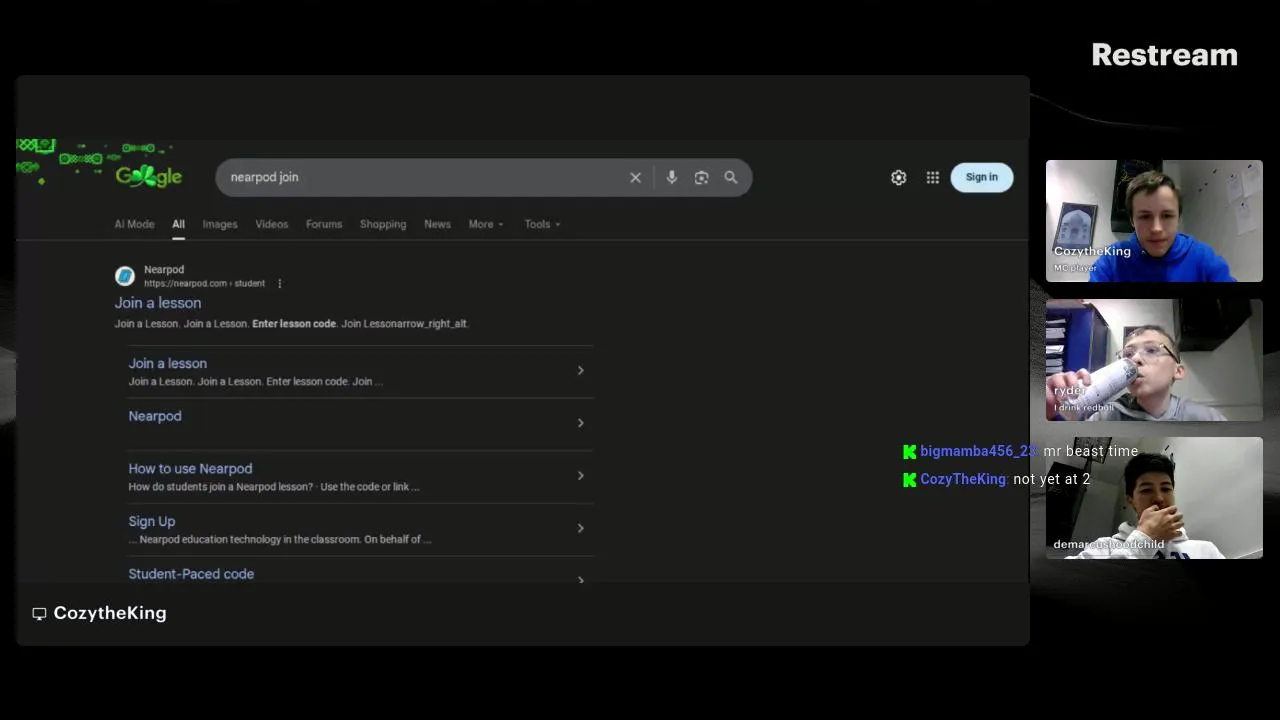Start voice search with microphone icon
Viewport: 1280px width, 720px height.
click(x=672, y=177)
